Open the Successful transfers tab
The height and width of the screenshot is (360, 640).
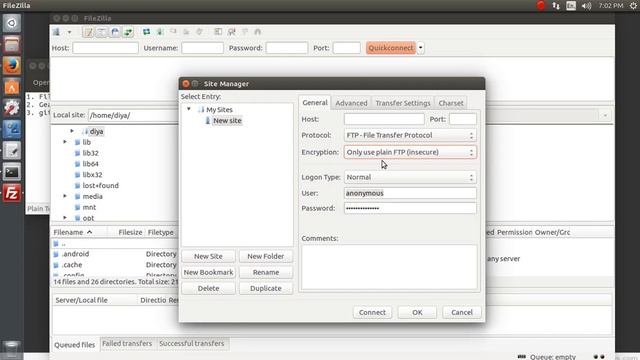click(192, 344)
